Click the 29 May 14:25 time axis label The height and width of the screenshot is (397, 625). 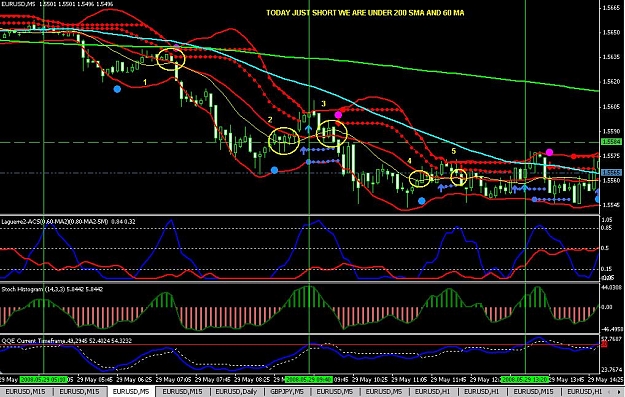click(x=606, y=379)
